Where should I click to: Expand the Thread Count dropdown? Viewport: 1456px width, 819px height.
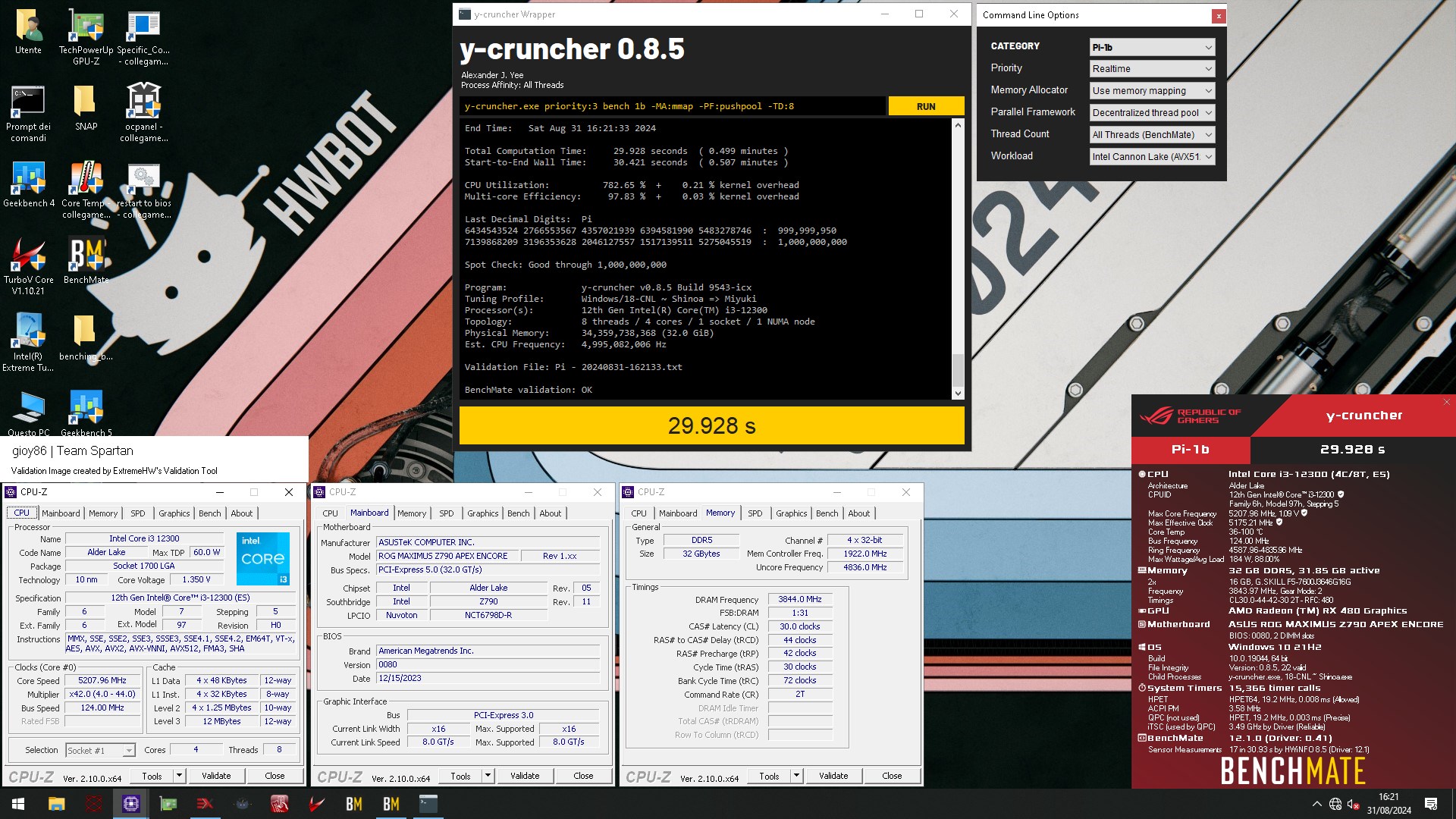point(1152,135)
